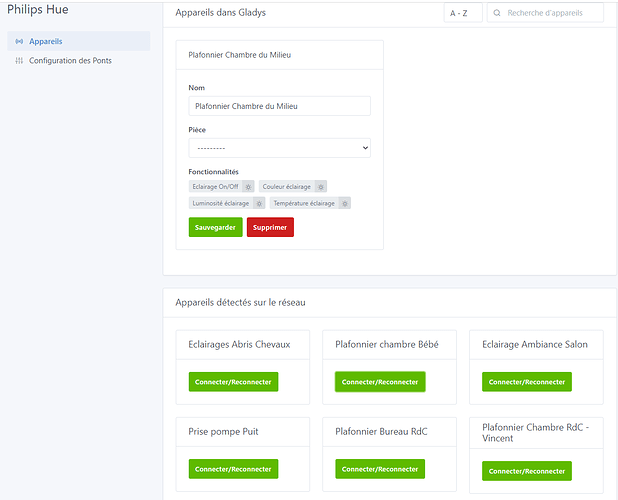Image resolution: width=618 pixels, height=500 pixels.
Task: Open the A - Z sort dropdown
Action: point(459,13)
